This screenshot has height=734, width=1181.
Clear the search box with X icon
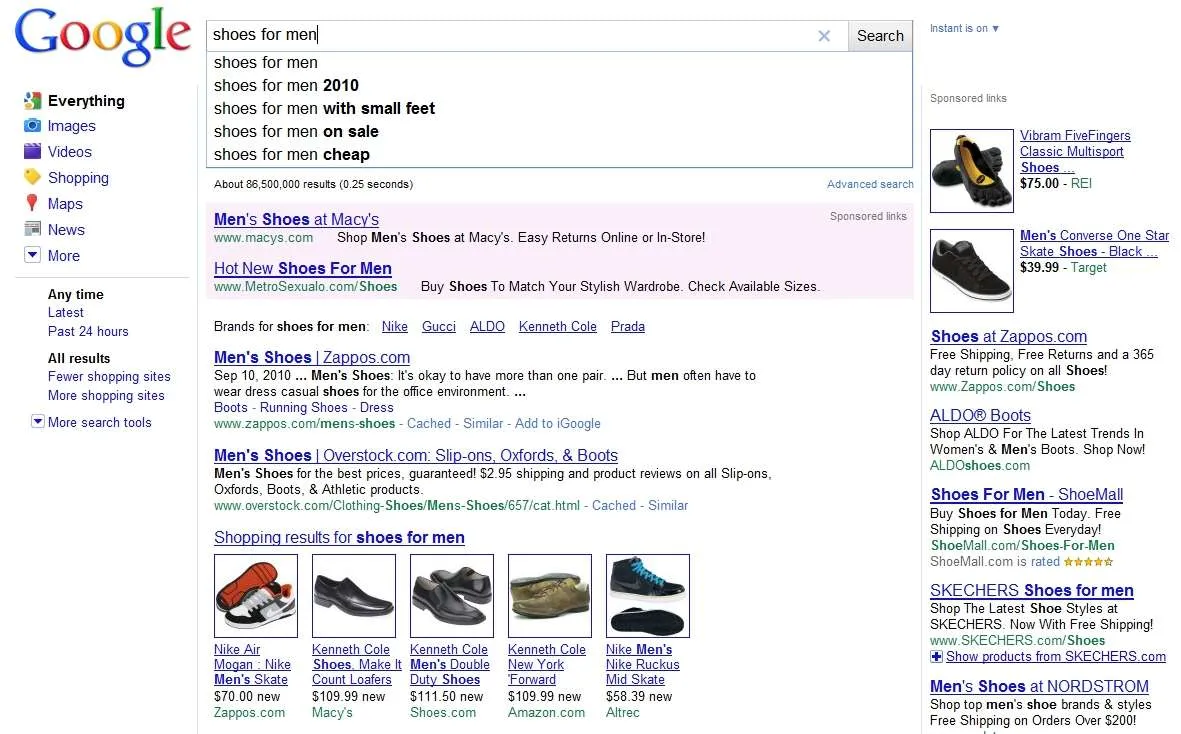tap(824, 35)
